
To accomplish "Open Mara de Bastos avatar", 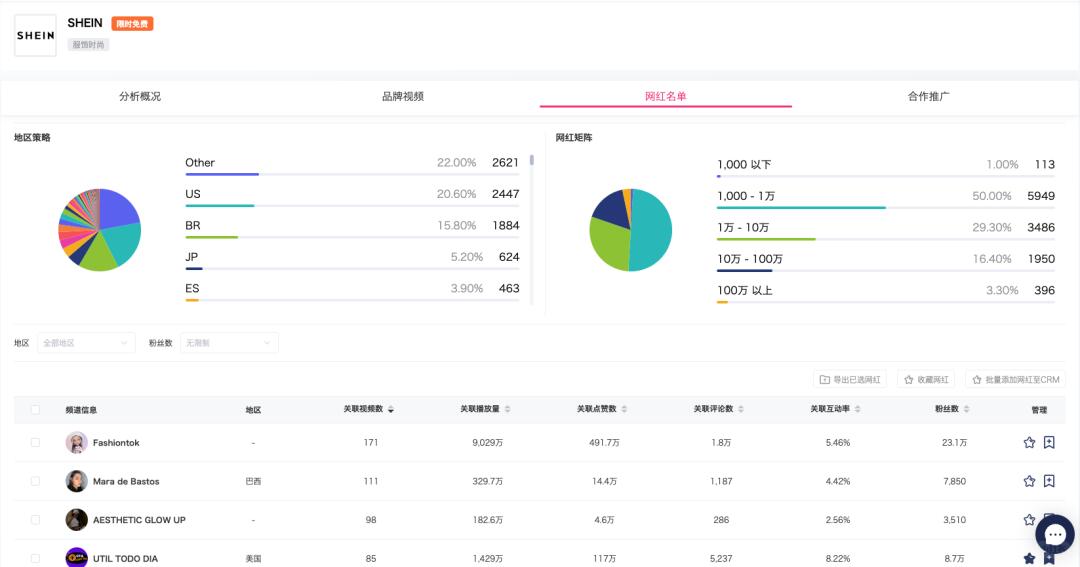I will (76, 481).
